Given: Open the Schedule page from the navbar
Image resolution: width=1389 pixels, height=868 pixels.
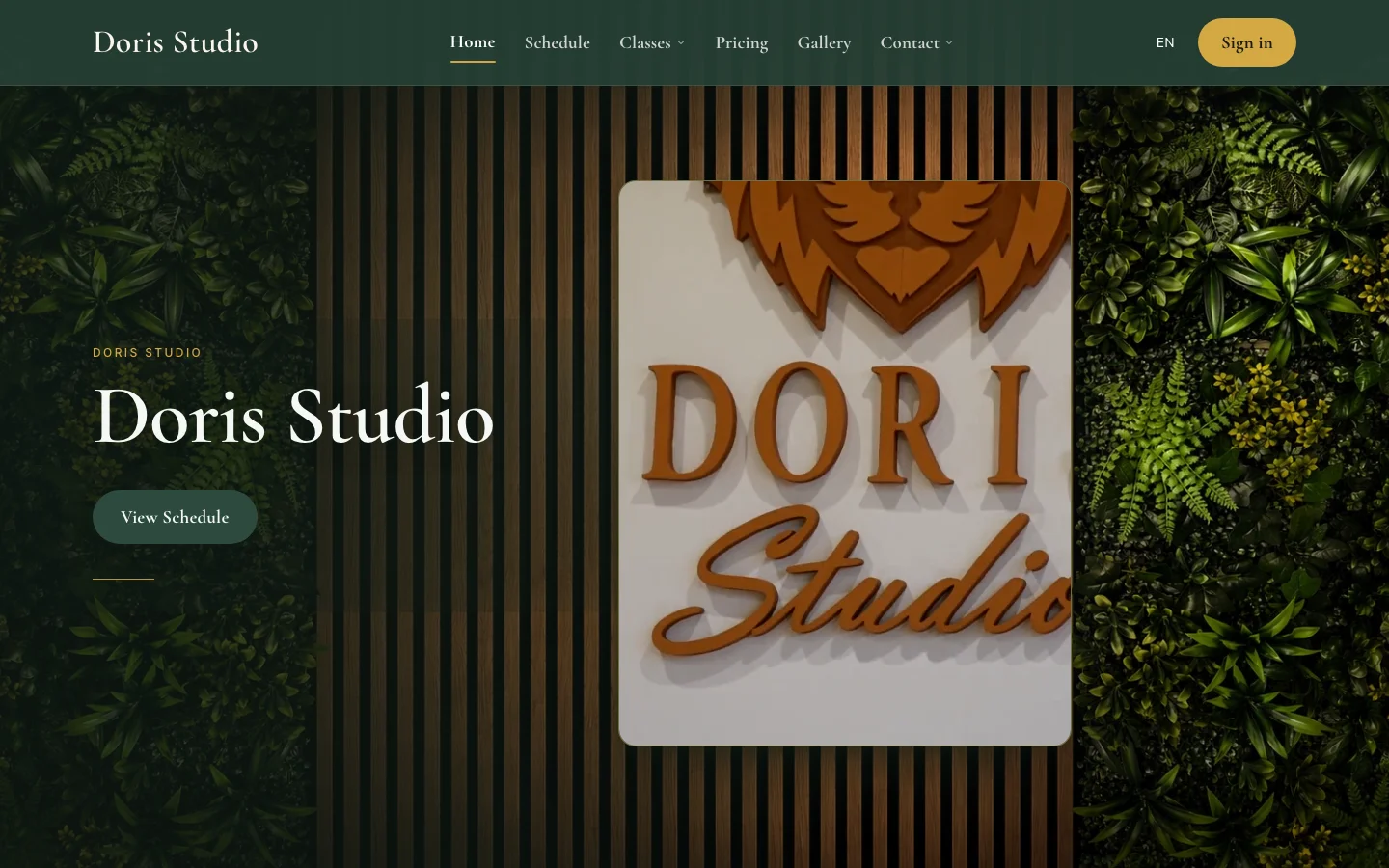Looking at the screenshot, I should coord(558,42).
